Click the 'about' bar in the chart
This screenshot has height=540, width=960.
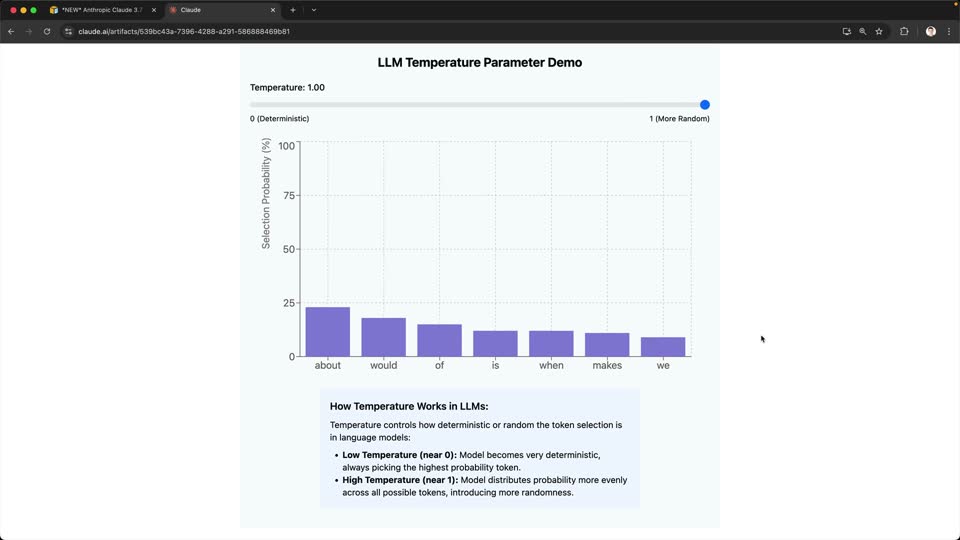tap(328, 332)
